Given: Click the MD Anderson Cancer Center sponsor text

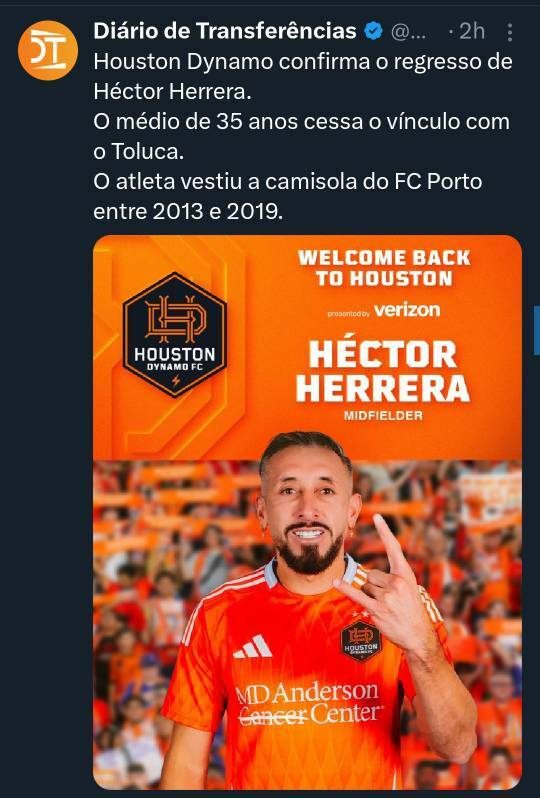Looking at the screenshot, I should coord(309,704).
